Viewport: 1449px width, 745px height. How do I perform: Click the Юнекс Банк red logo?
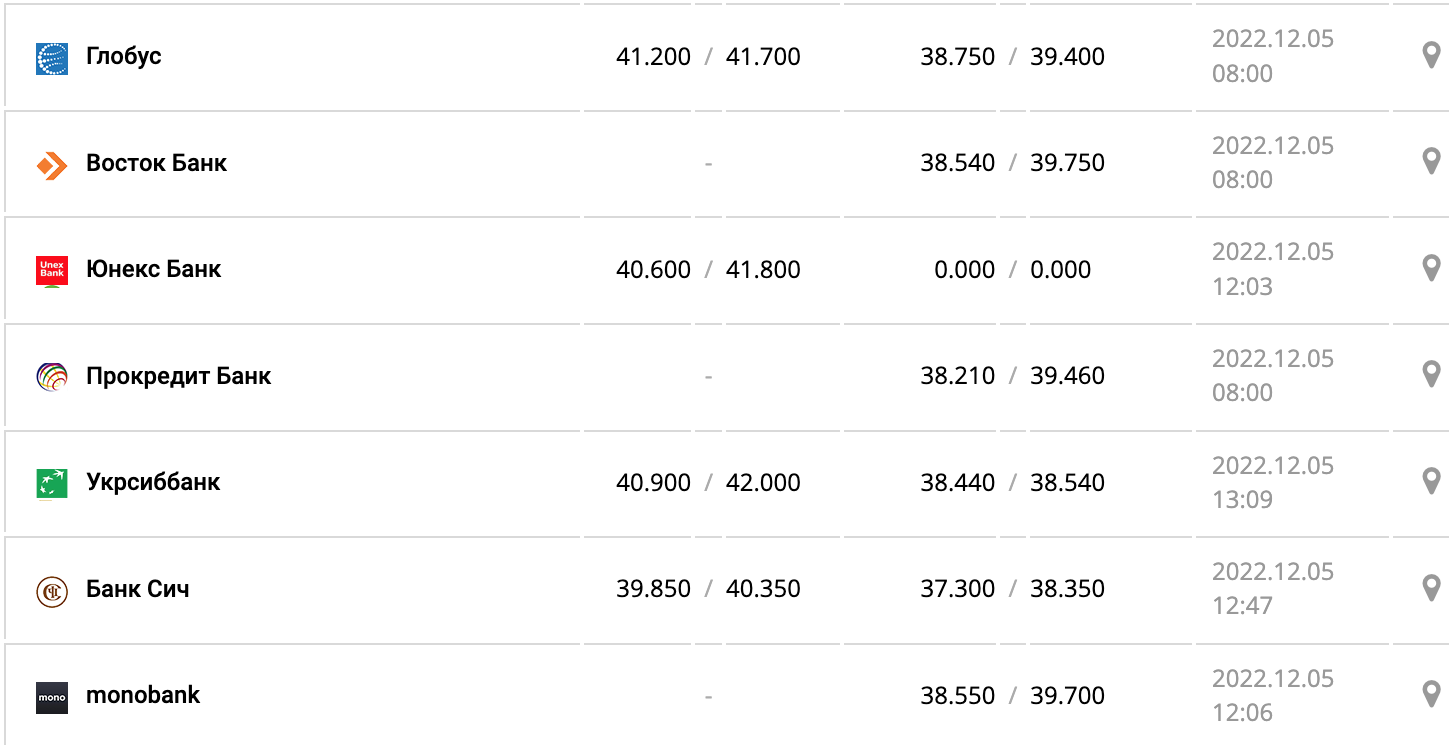[52, 271]
